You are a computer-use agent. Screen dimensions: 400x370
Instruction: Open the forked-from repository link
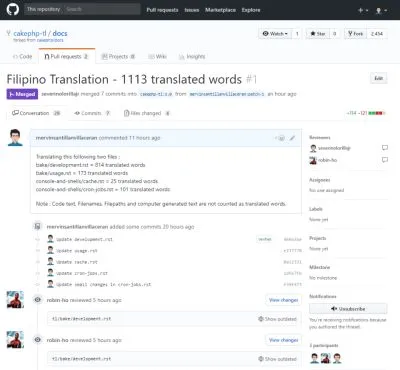(50, 40)
